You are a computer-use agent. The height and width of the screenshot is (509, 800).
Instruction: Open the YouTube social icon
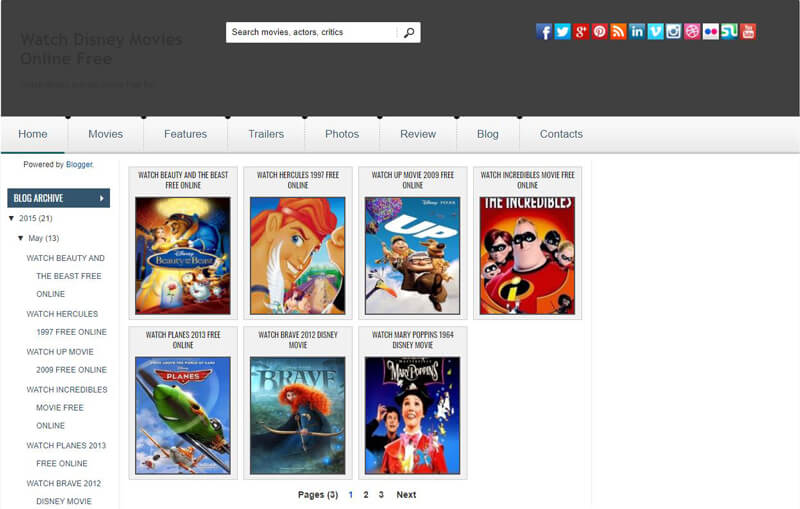pos(748,32)
